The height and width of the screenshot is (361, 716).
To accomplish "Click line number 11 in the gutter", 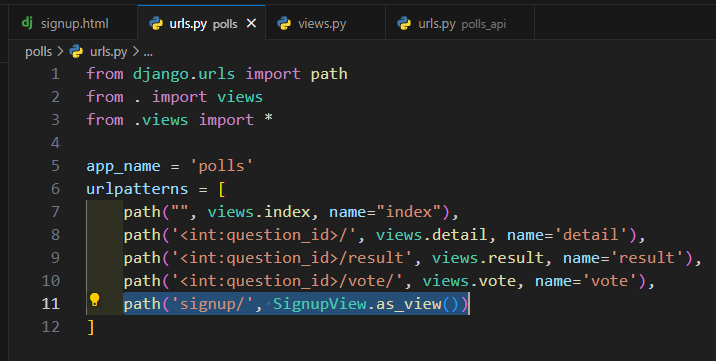I will pyautogui.click(x=51, y=304).
